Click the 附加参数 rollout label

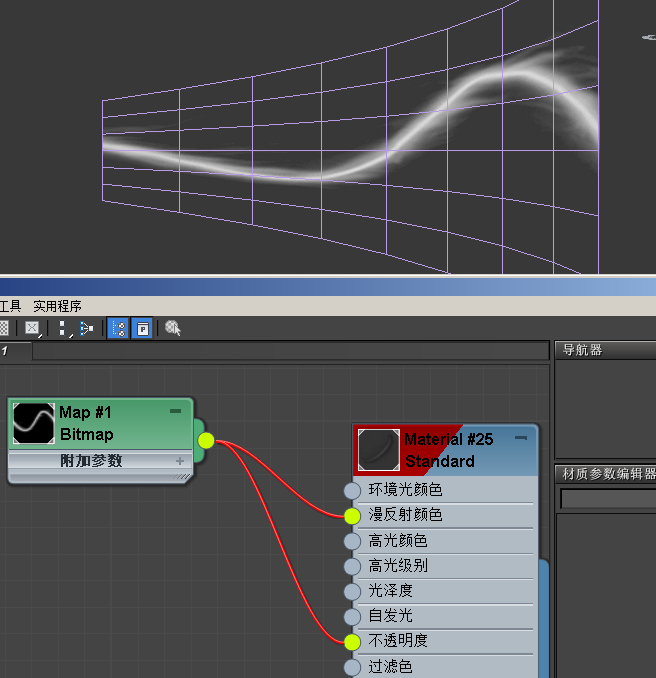(91, 461)
